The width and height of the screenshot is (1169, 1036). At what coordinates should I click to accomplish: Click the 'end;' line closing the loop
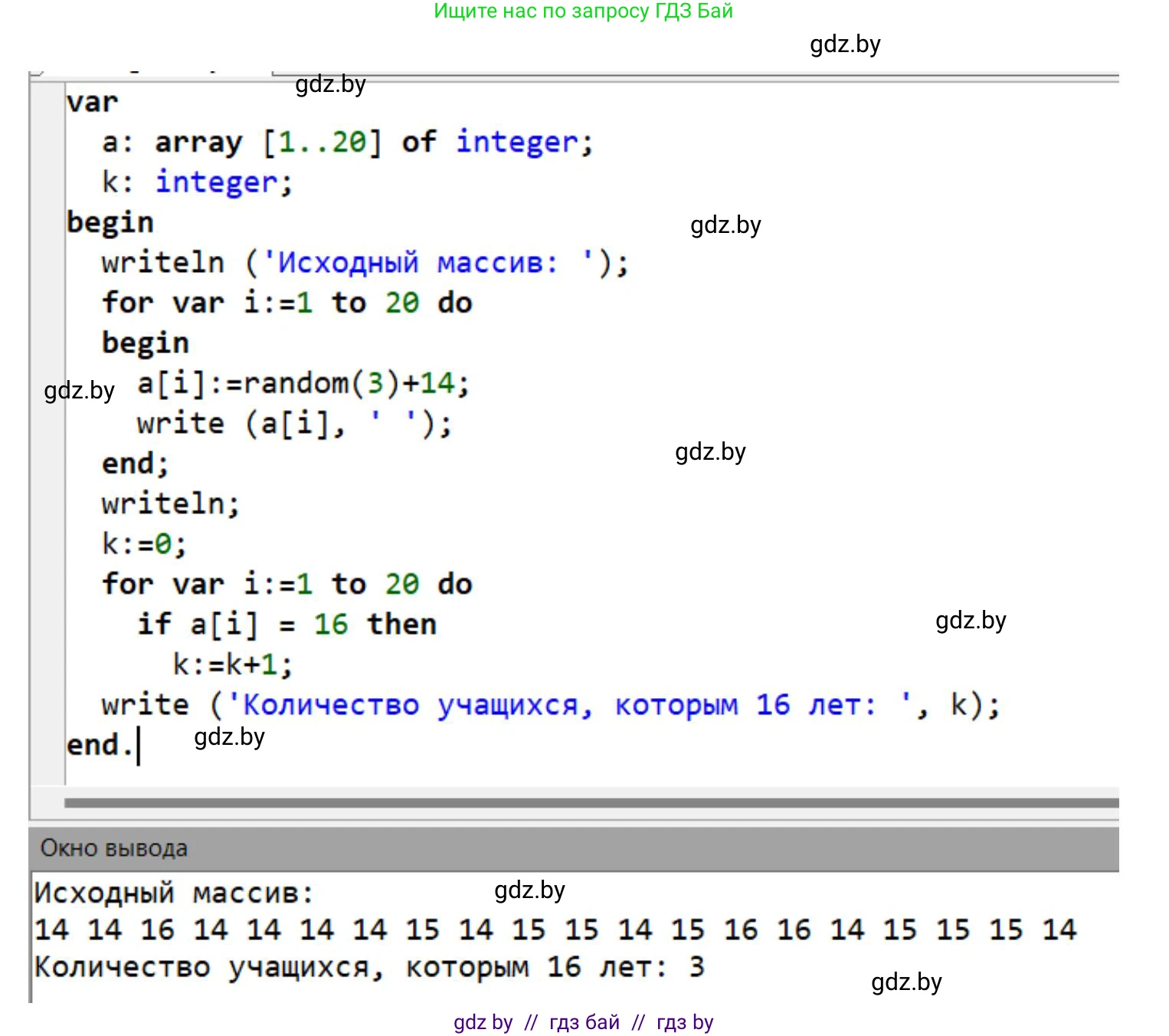pyautogui.click(x=135, y=464)
